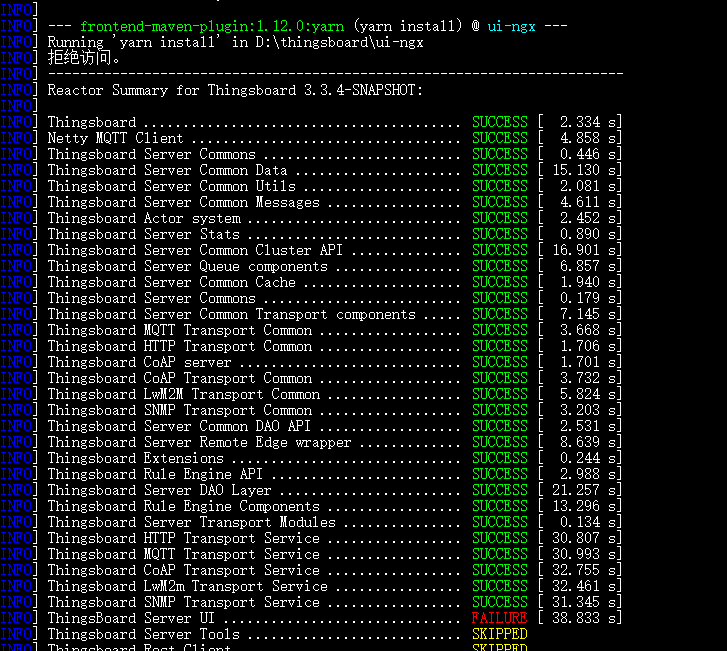This screenshot has width=727, height=651.
Task: Click 'Thingsboard Server Transport Modules' row text
Action: point(191,522)
